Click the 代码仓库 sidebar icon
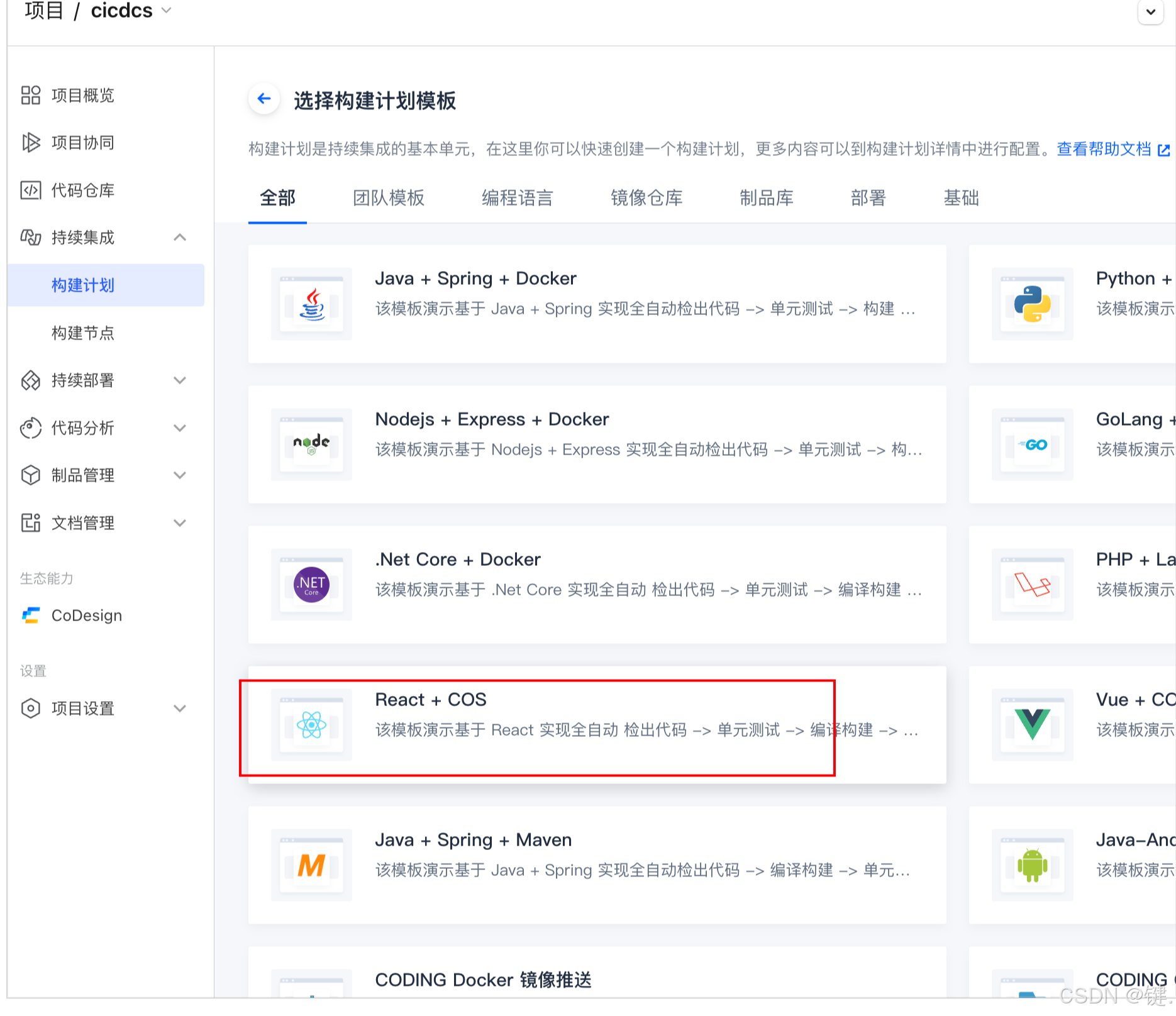Image resolution: width=1176 pixels, height=1016 pixels. click(30, 190)
